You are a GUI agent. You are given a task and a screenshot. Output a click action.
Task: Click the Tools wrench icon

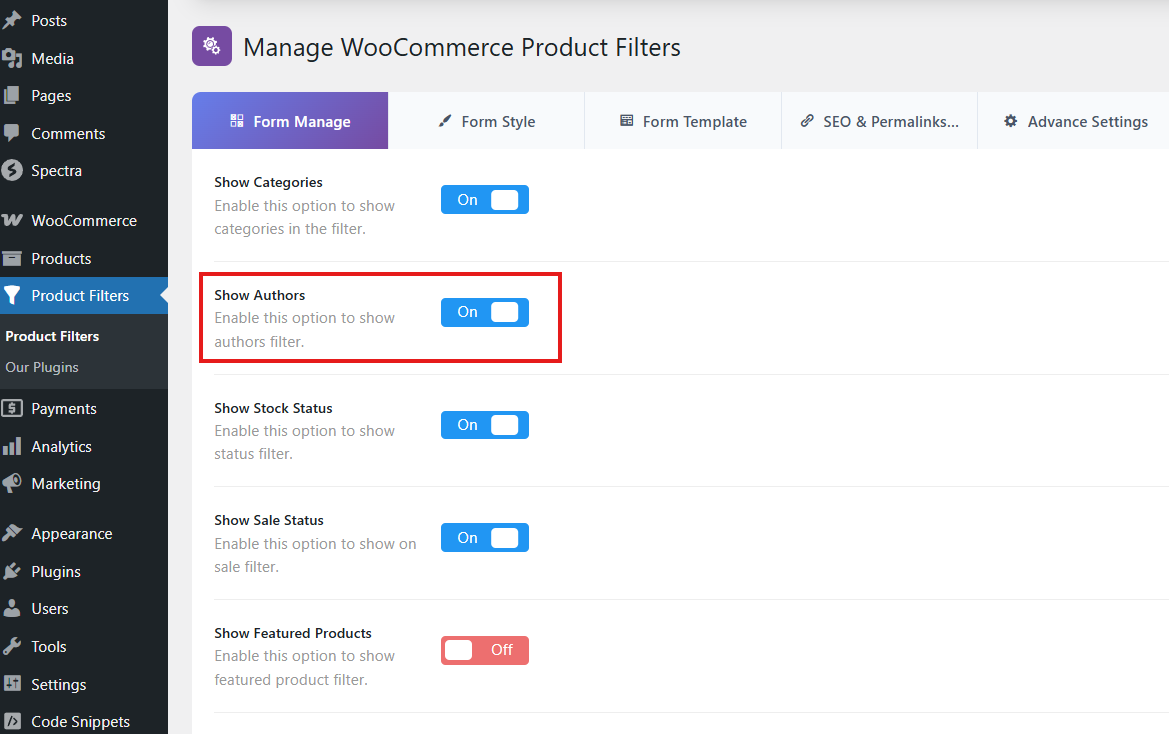(x=12, y=646)
